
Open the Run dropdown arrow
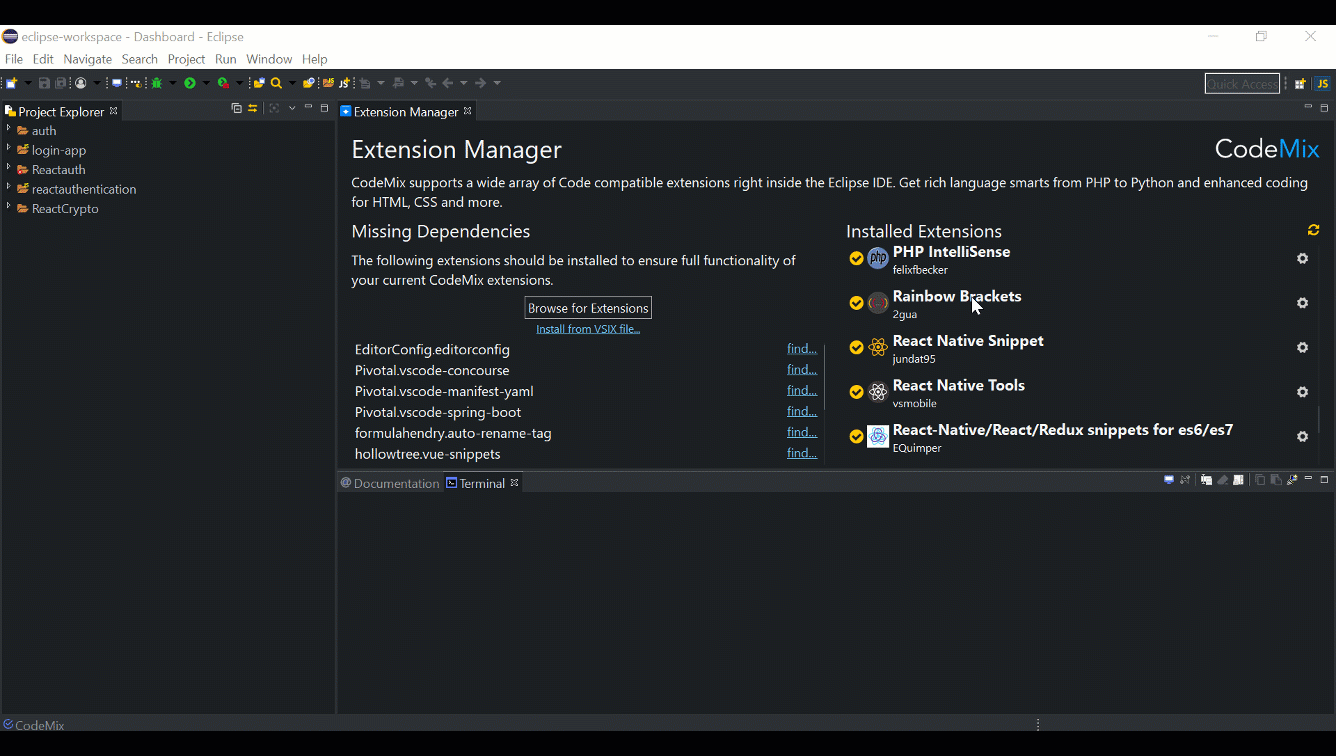click(206, 83)
